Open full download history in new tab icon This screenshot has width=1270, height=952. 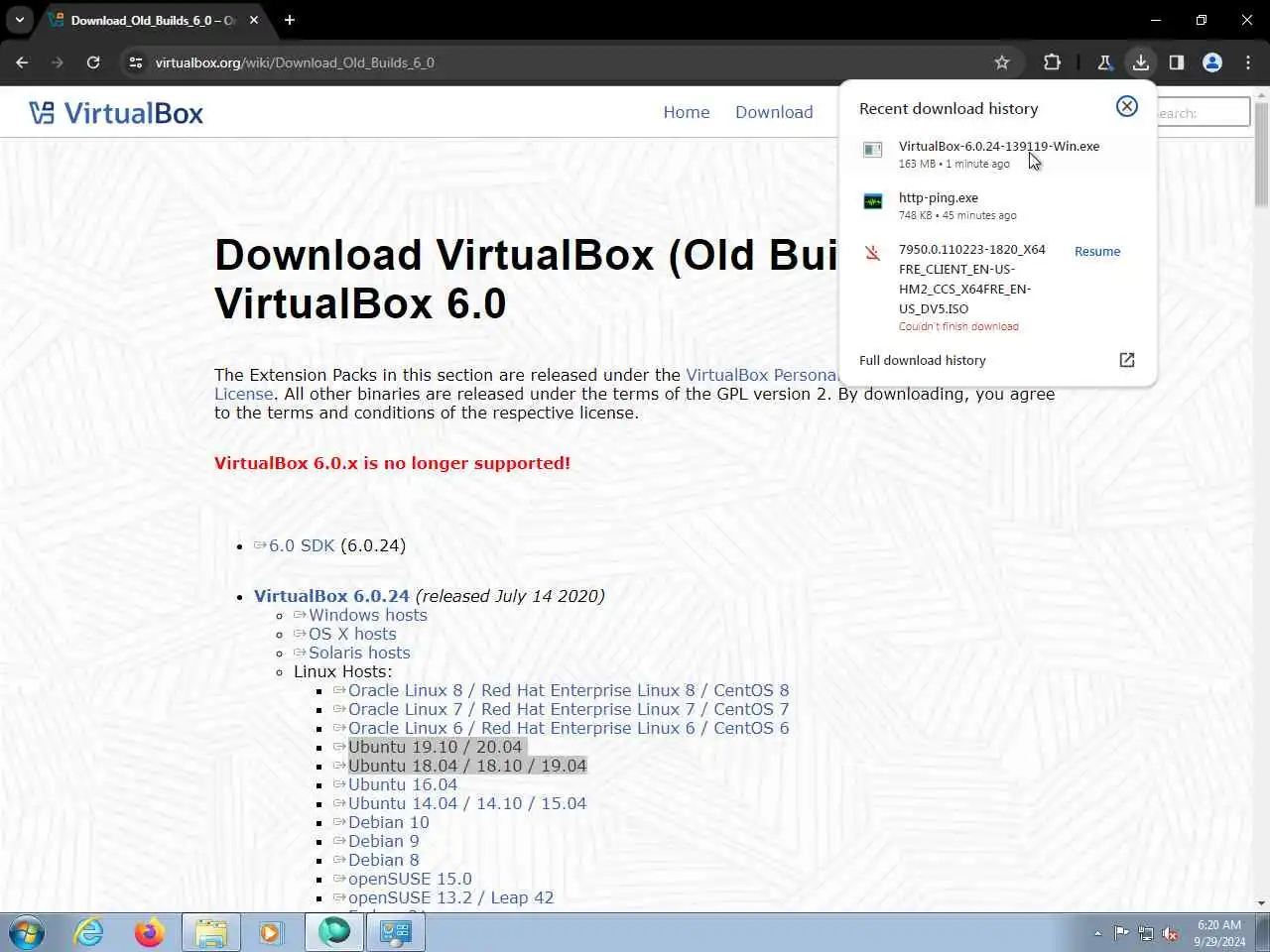(x=1127, y=360)
